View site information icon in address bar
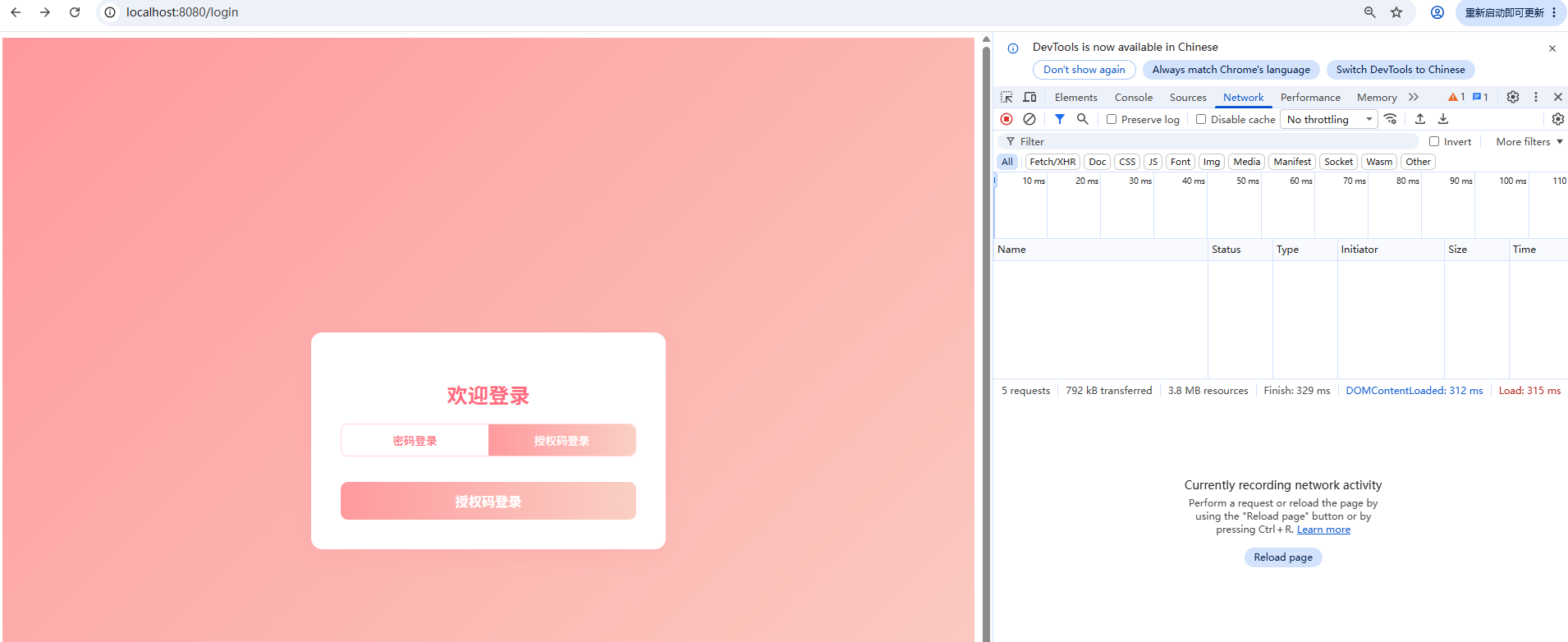This screenshot has height=642, width=1568. coord(110,12)
